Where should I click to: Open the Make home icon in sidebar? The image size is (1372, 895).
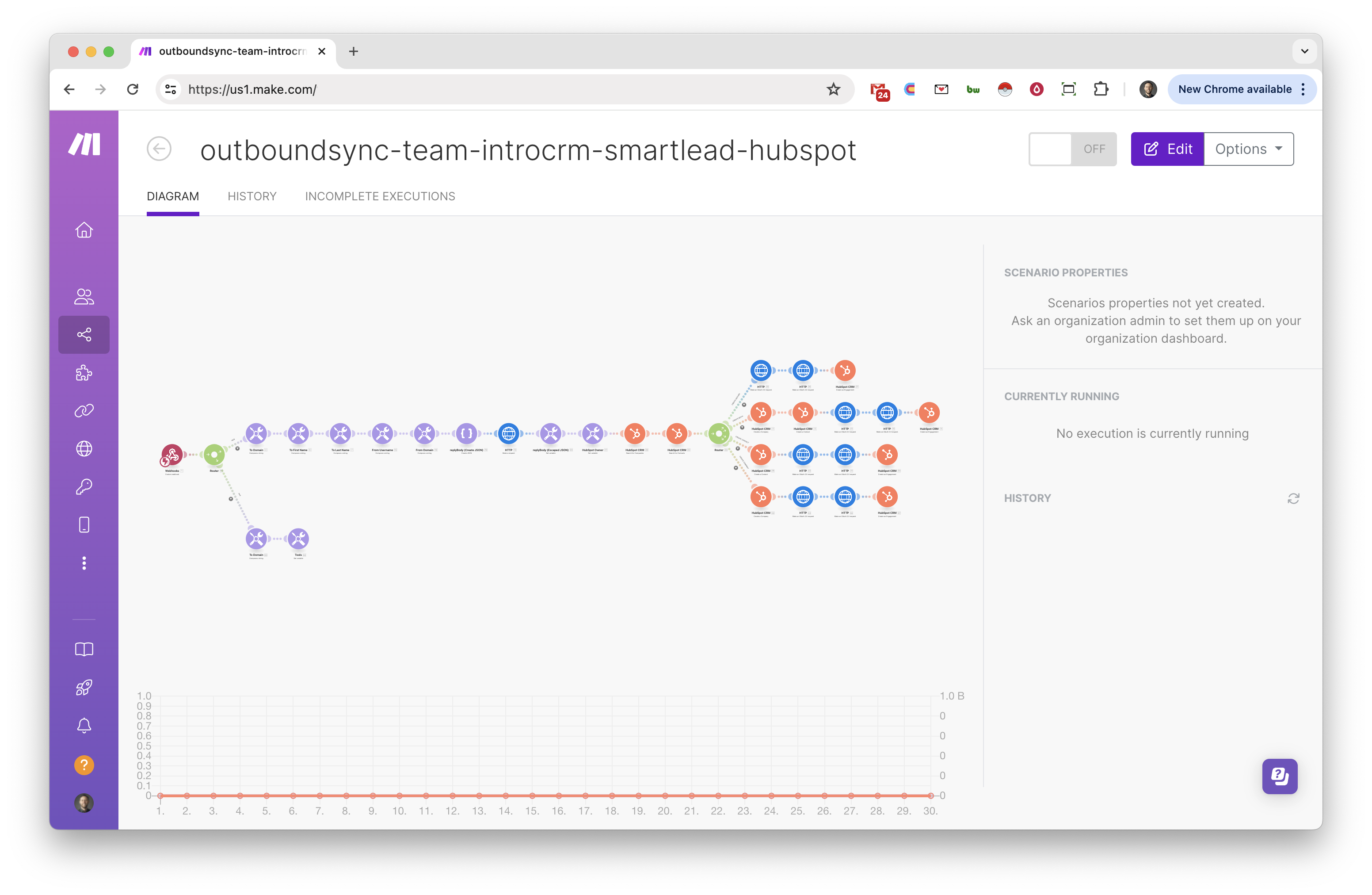coord(84,230)
